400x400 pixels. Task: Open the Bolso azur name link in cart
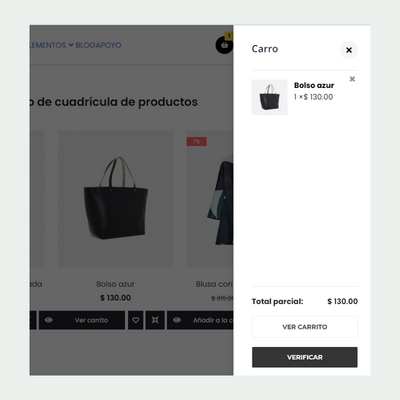pos(314,85)
